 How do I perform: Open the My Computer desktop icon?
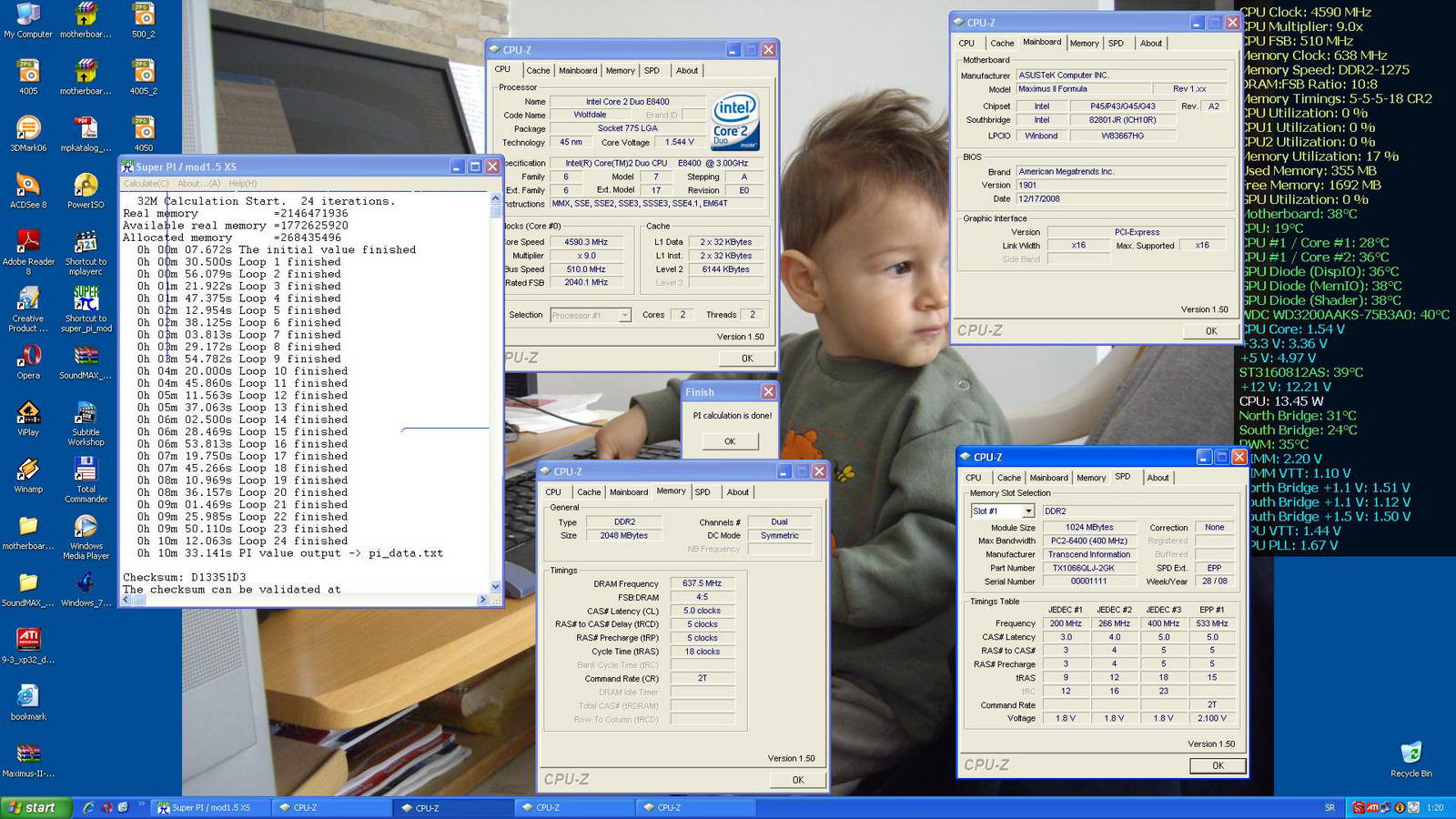[x=28, y=20]
